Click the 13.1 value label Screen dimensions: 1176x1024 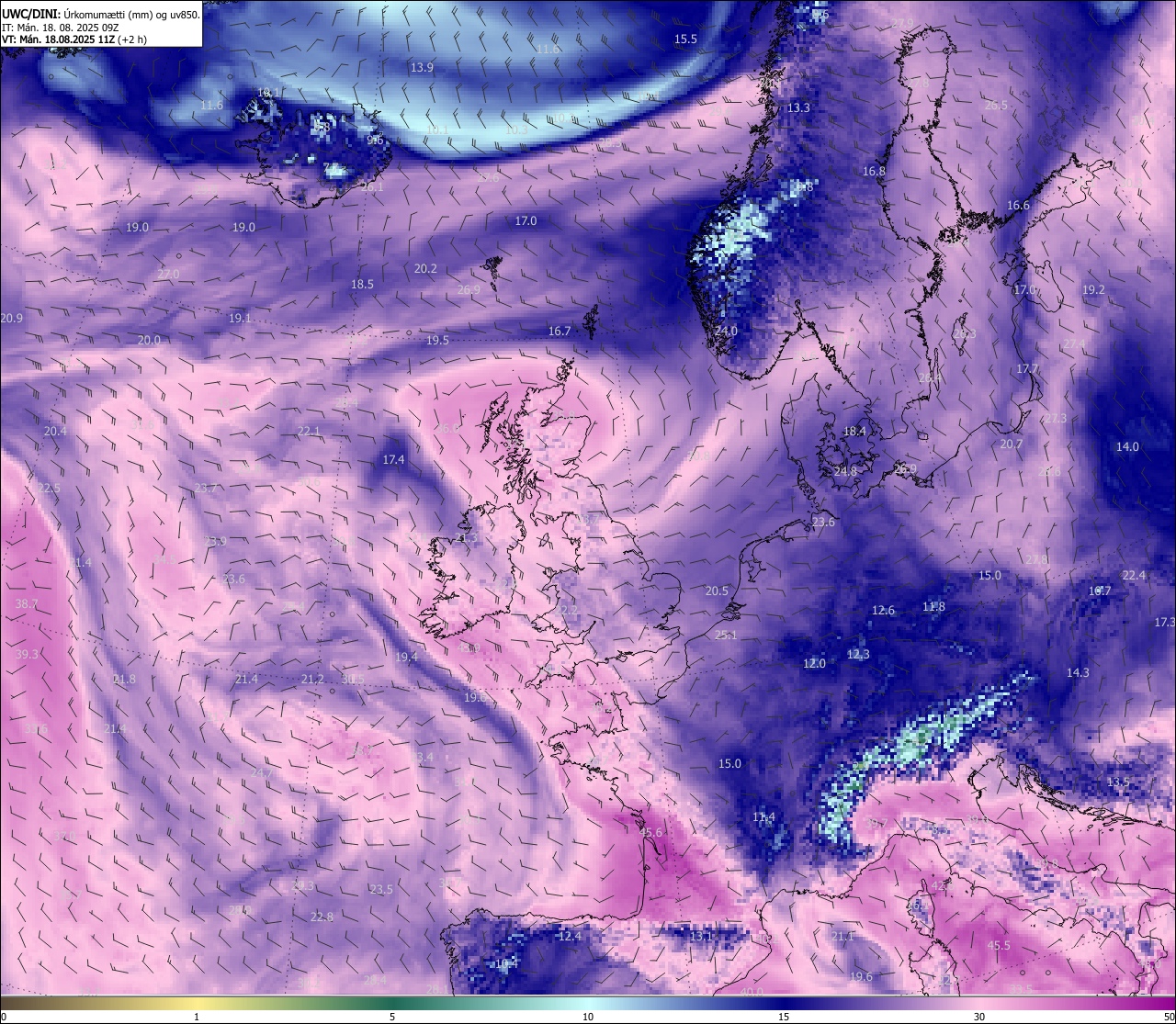coord(701,937)
